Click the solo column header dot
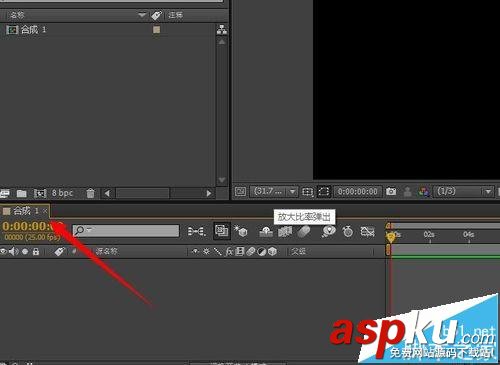The width and height of the screenshot is (500, 365). [25, 252]
